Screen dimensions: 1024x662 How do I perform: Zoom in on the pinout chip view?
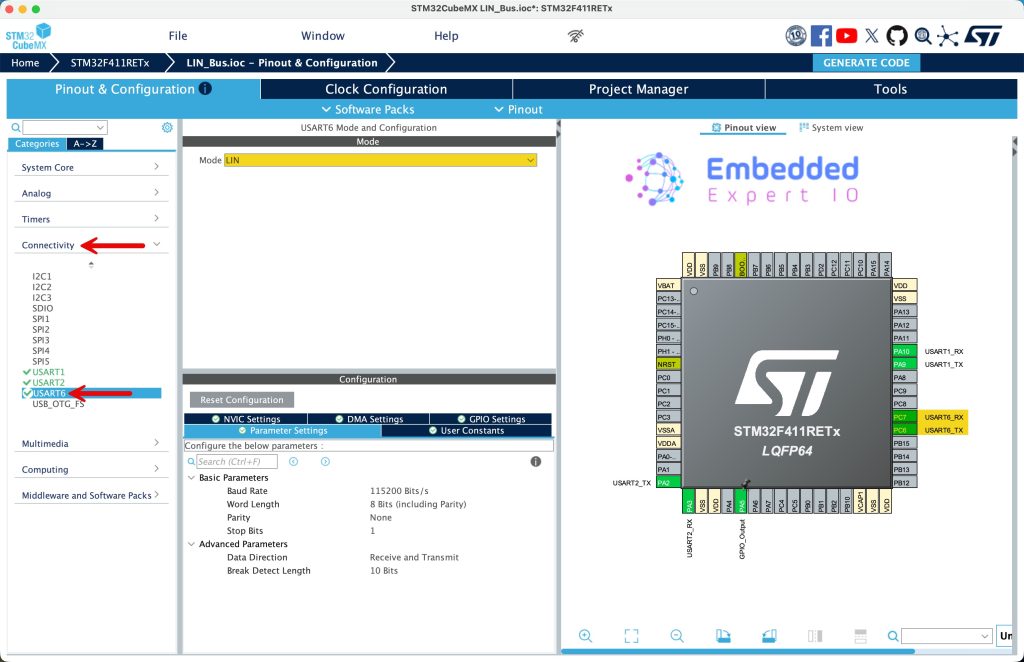585,636
